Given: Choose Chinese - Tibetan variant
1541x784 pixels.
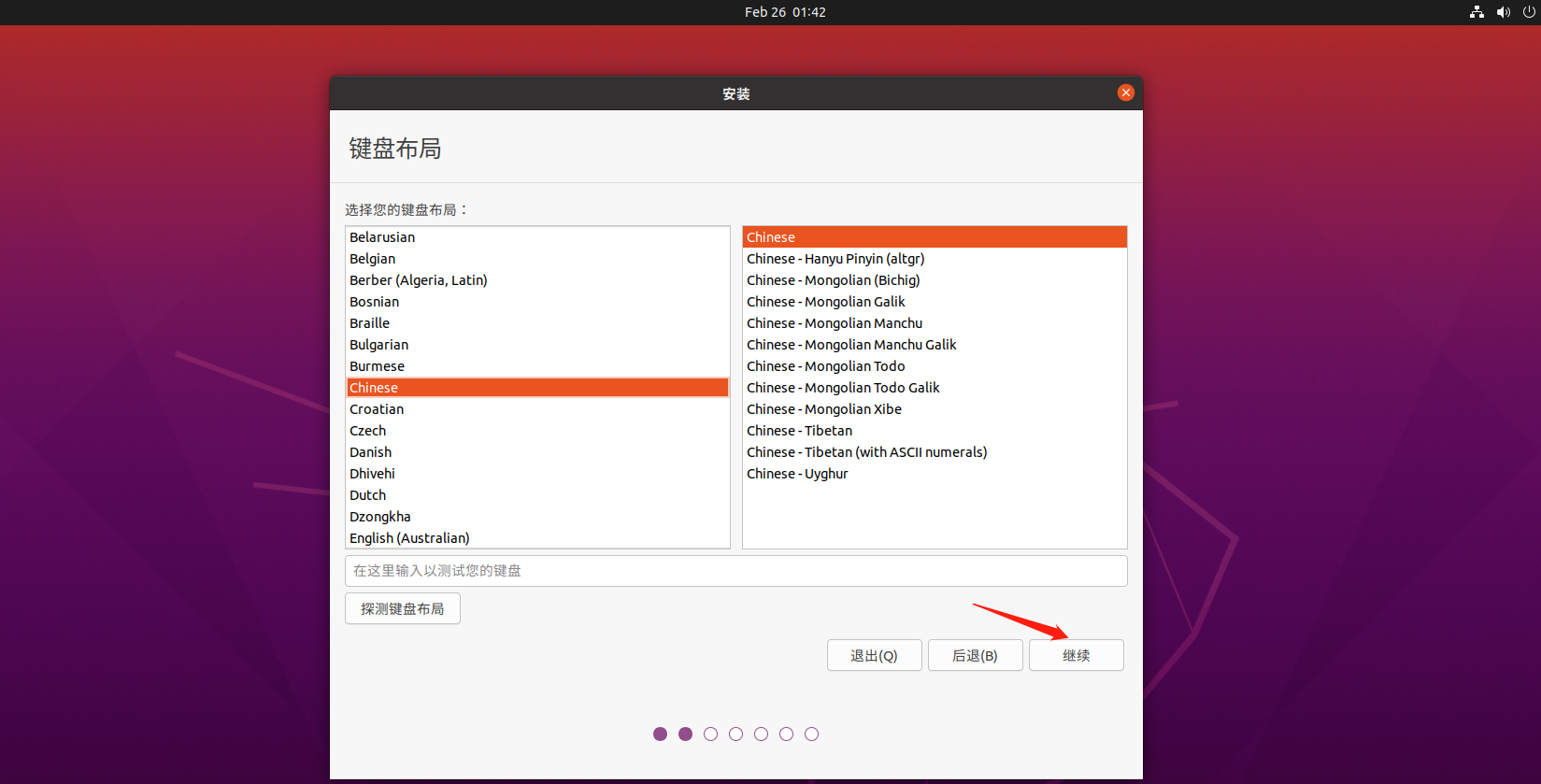Looking at the screenshot, I should (935, 431).
